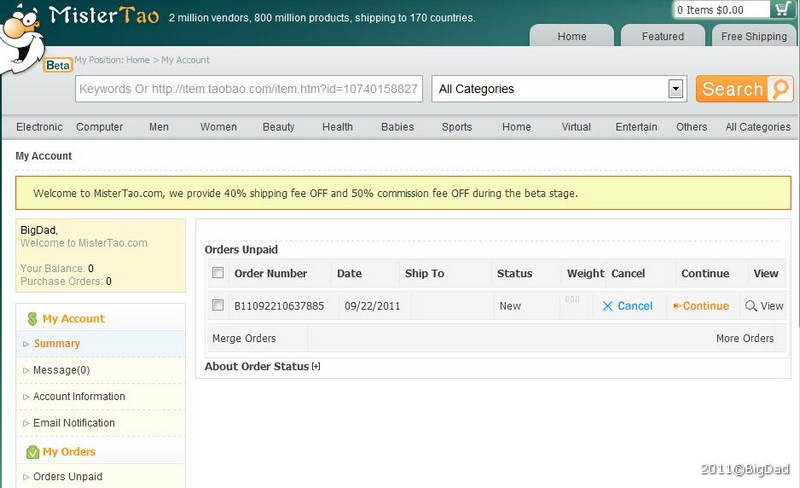Click the Ship To column header
Screen dimensions: 800x488
424,274
